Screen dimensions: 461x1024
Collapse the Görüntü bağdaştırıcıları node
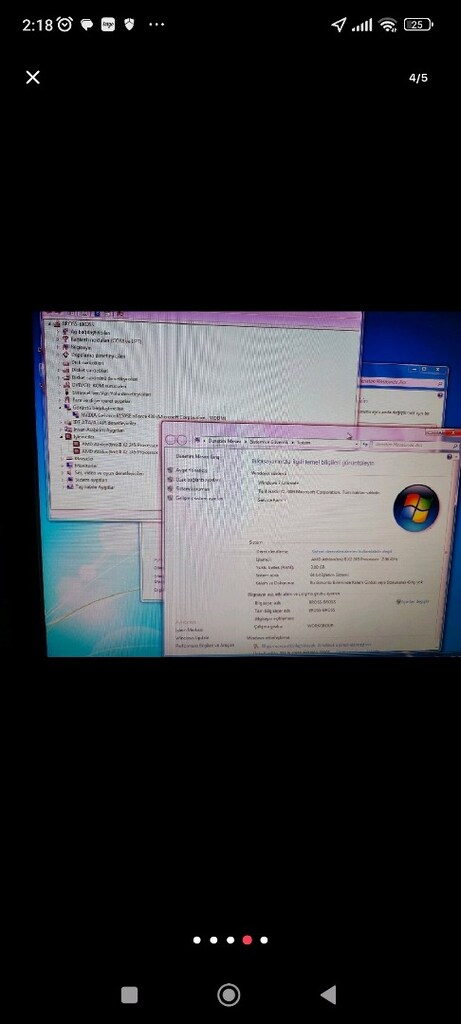tap(61, 408)
